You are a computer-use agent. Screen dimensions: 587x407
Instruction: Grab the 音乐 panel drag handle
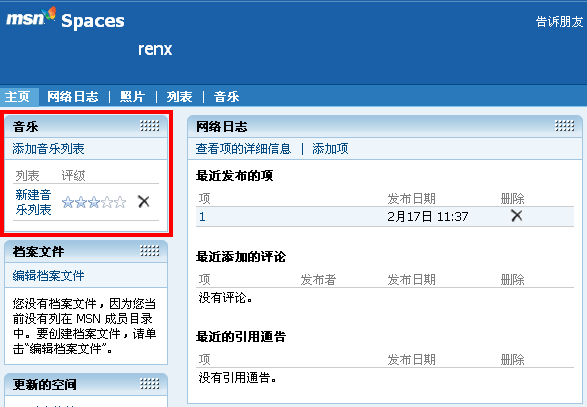[x=150, y=126]
